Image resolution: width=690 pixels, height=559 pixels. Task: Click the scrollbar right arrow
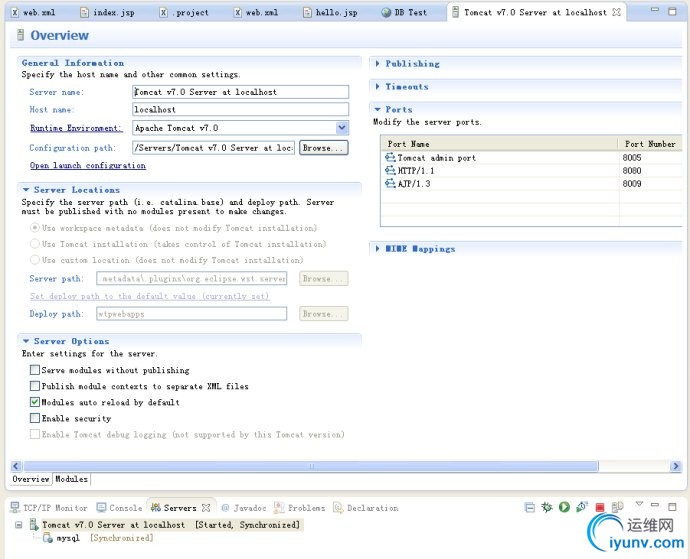(675, 466)
